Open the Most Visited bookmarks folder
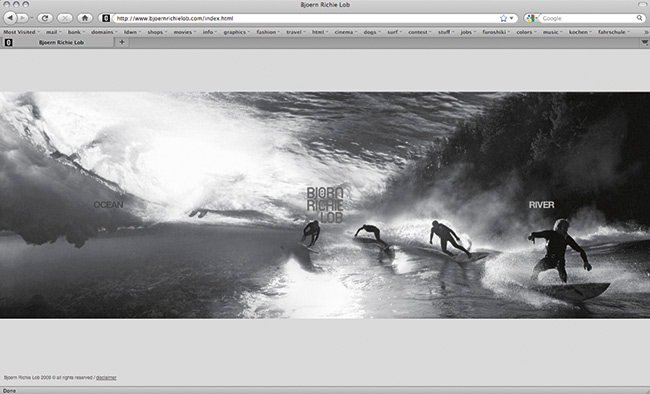Viewport: 650px width, 394px height. [21, 32]
